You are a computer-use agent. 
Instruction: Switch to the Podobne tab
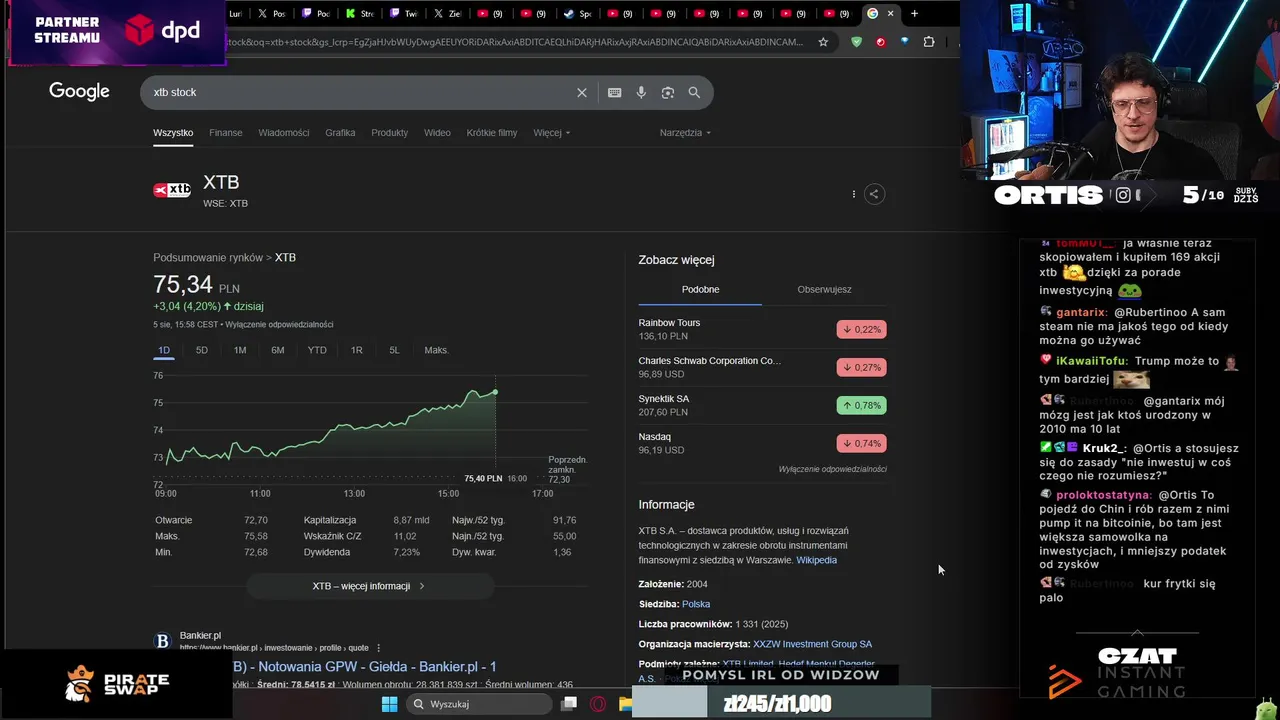[x=700, y=289]
